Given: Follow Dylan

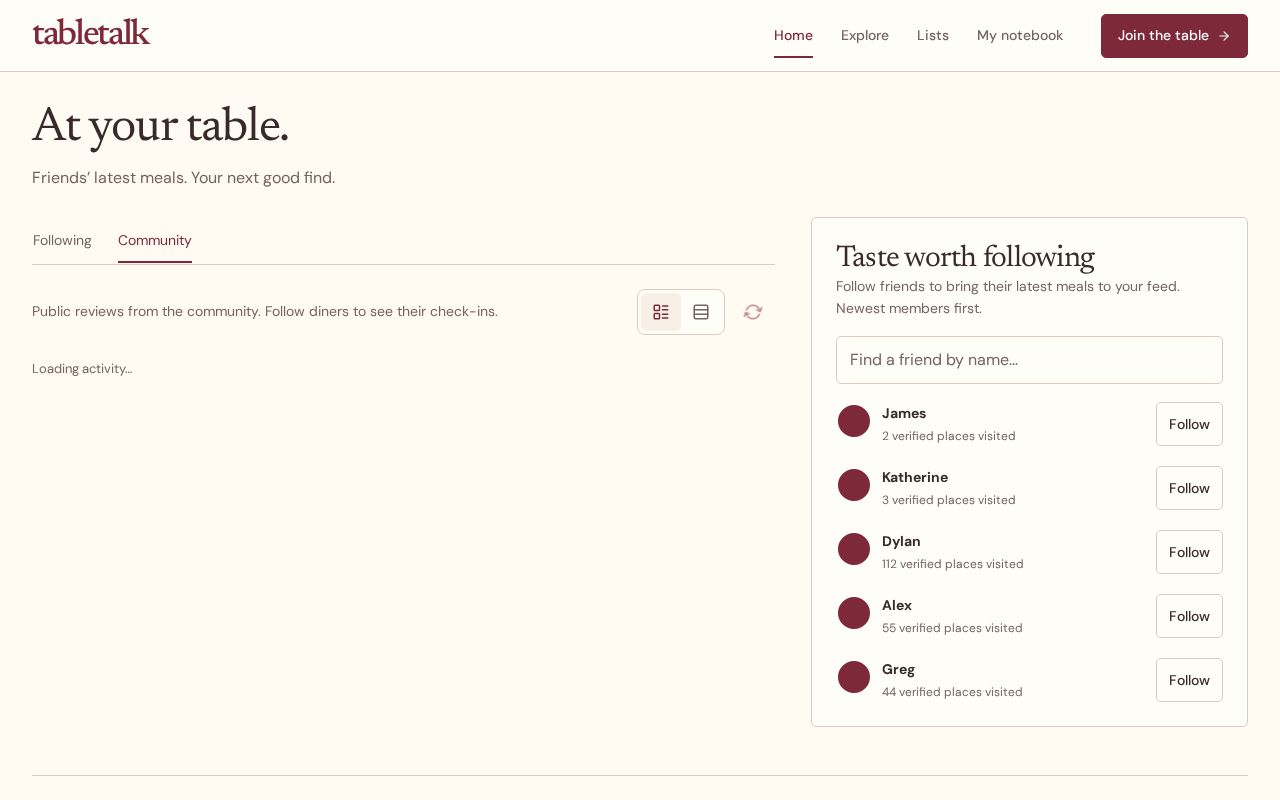Looking at the screenshot, I should pos(1189,552).
